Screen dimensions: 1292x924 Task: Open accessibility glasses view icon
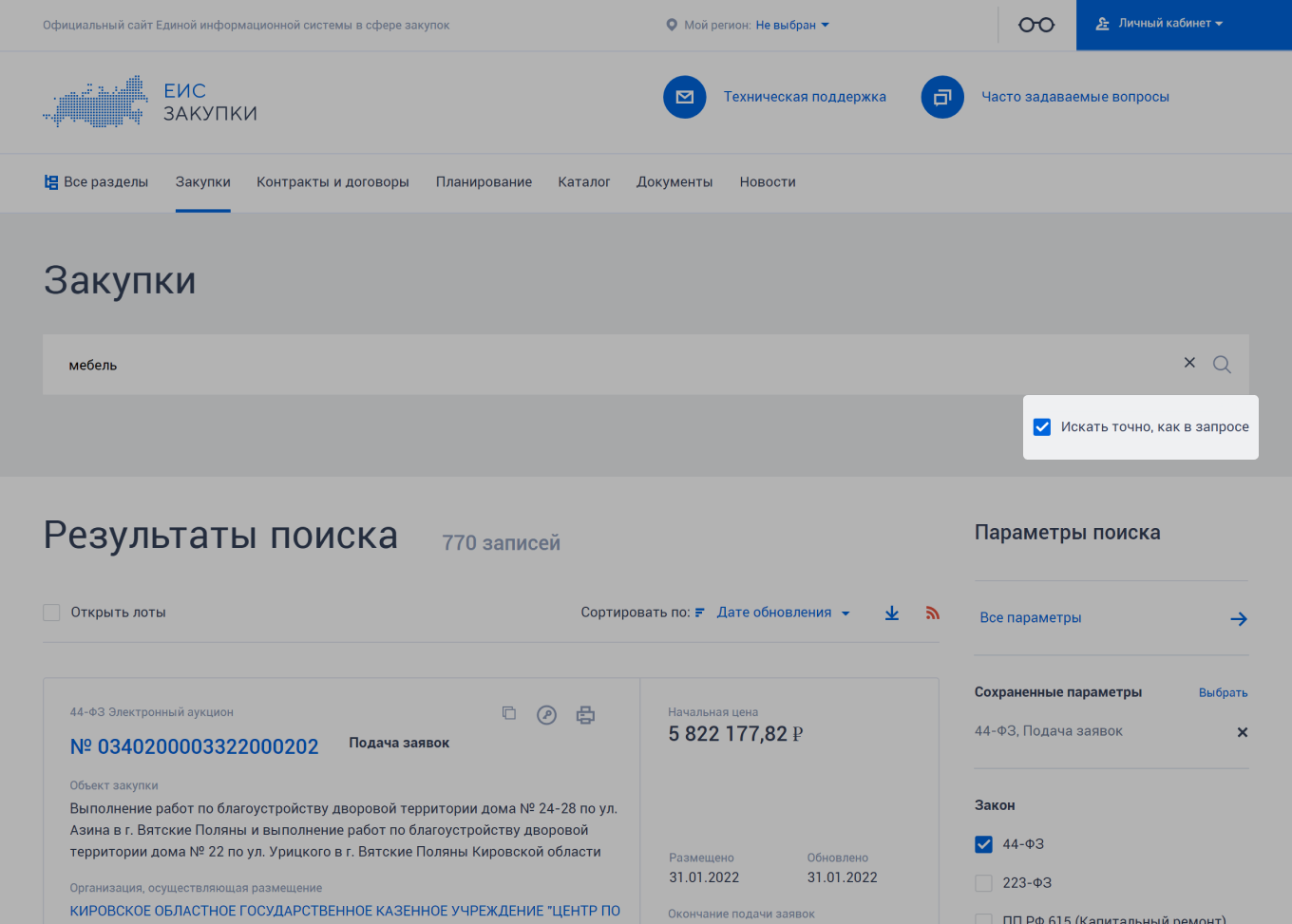pos(1036,25)
